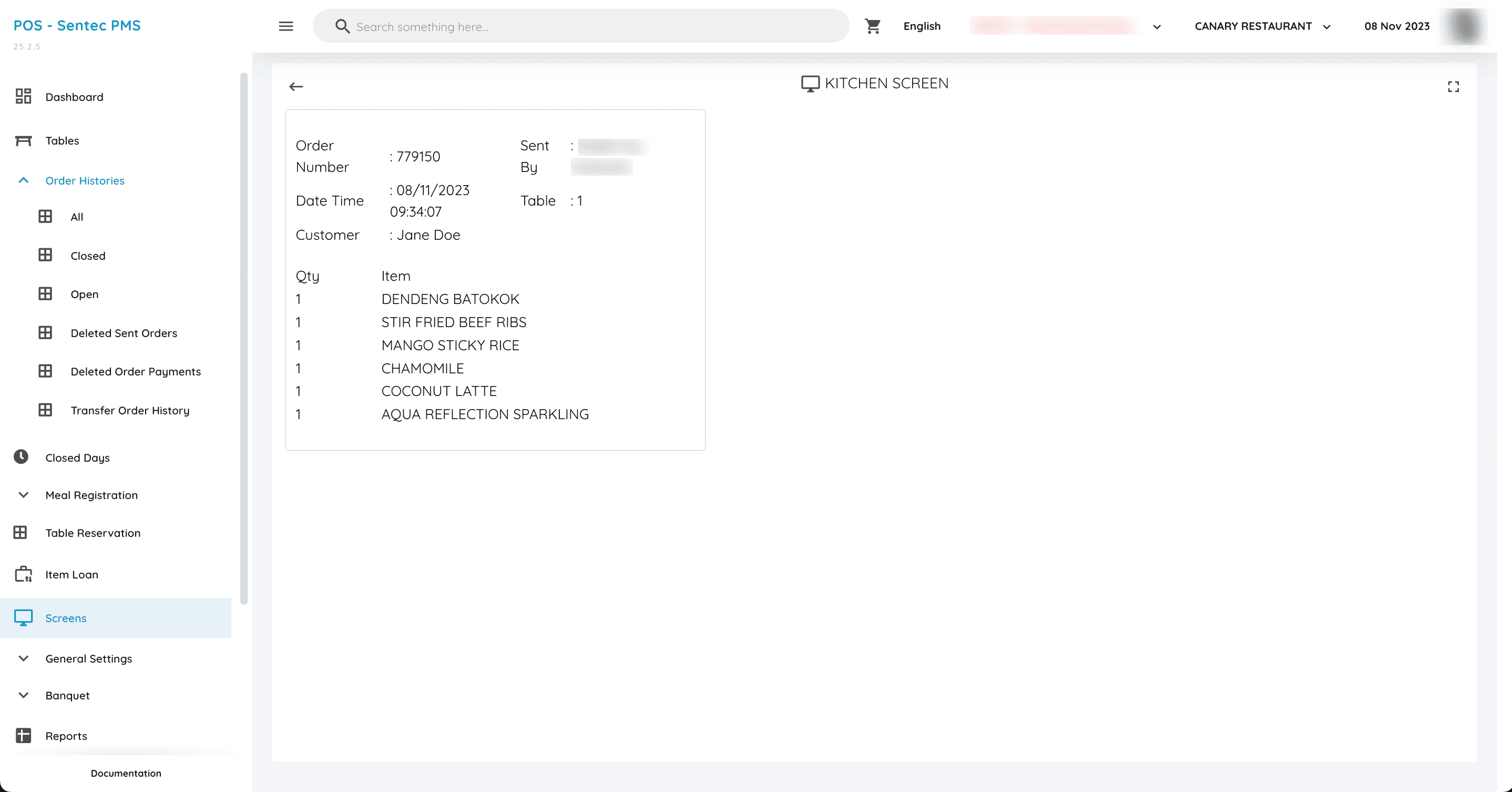Click the sidebar vertical scrollbar

pos(243,338)
